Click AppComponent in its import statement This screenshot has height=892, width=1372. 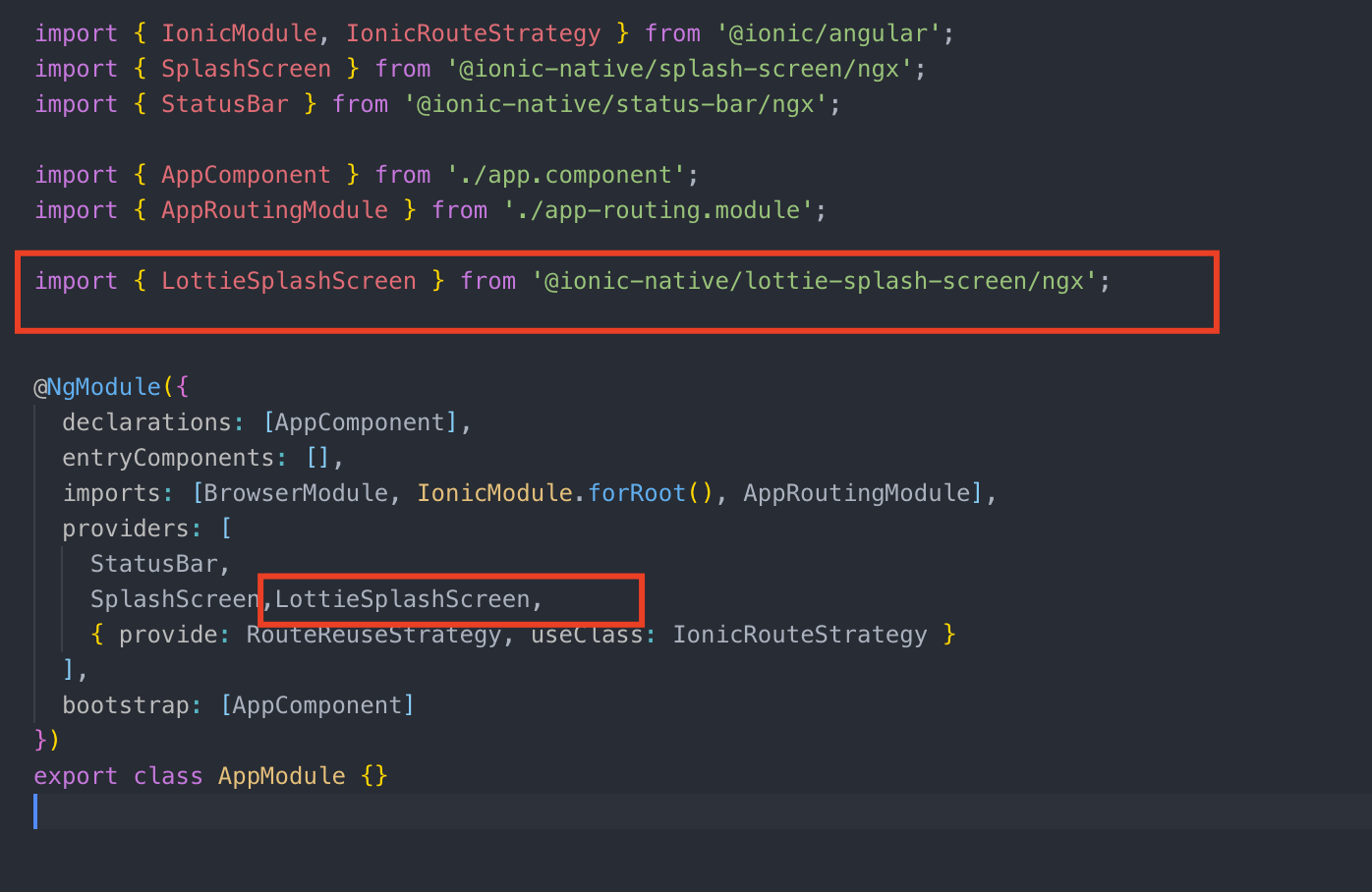247,175
